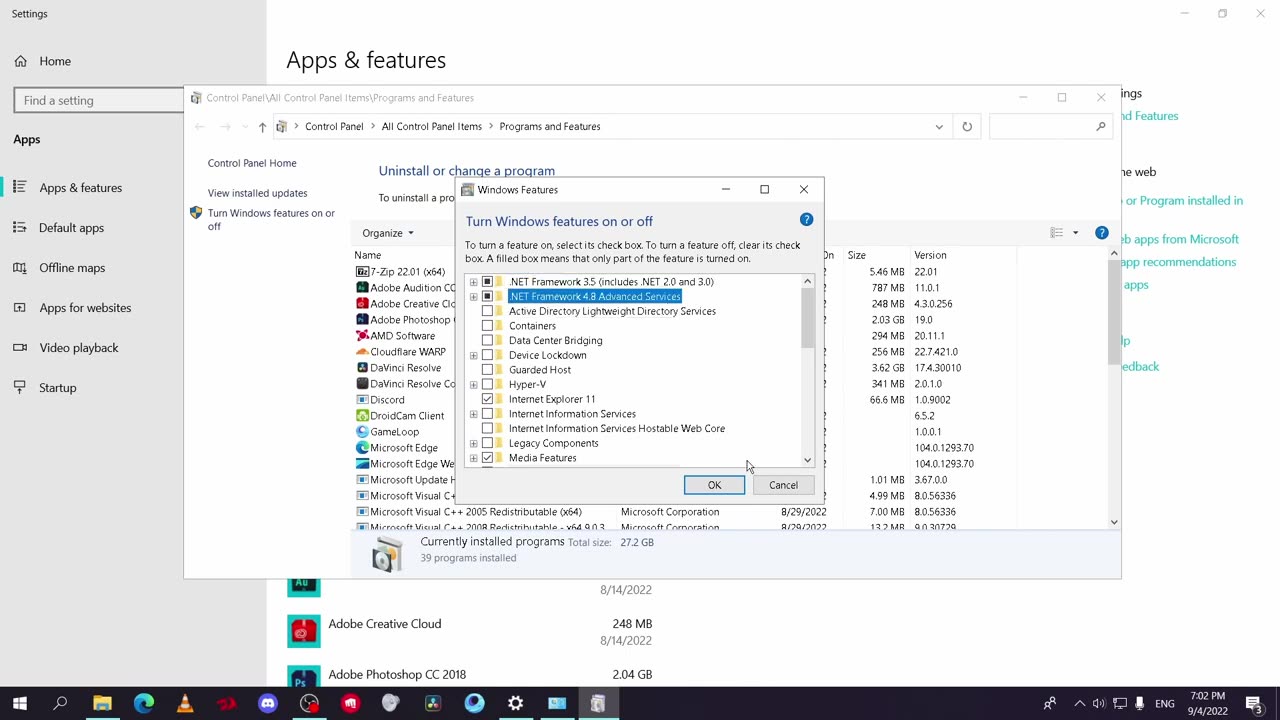This screenshot has width=1280, height=720.
Task: Expand .NET Framework 4.8 Advanced Services node
Action: (x=473, y=297)
